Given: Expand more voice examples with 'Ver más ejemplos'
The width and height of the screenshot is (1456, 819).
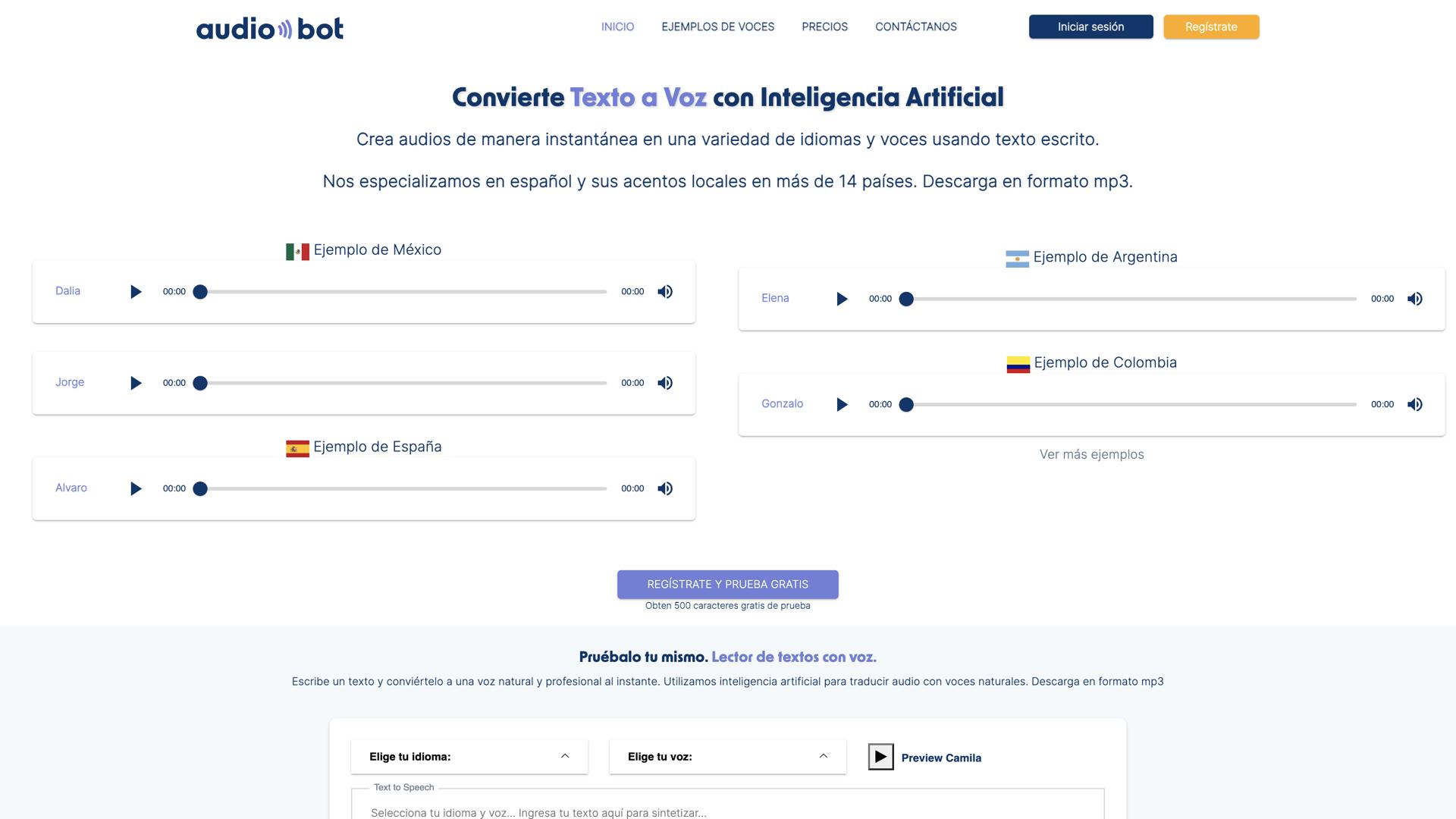Looking at the screenshot, I should (x=1092, y=454).
